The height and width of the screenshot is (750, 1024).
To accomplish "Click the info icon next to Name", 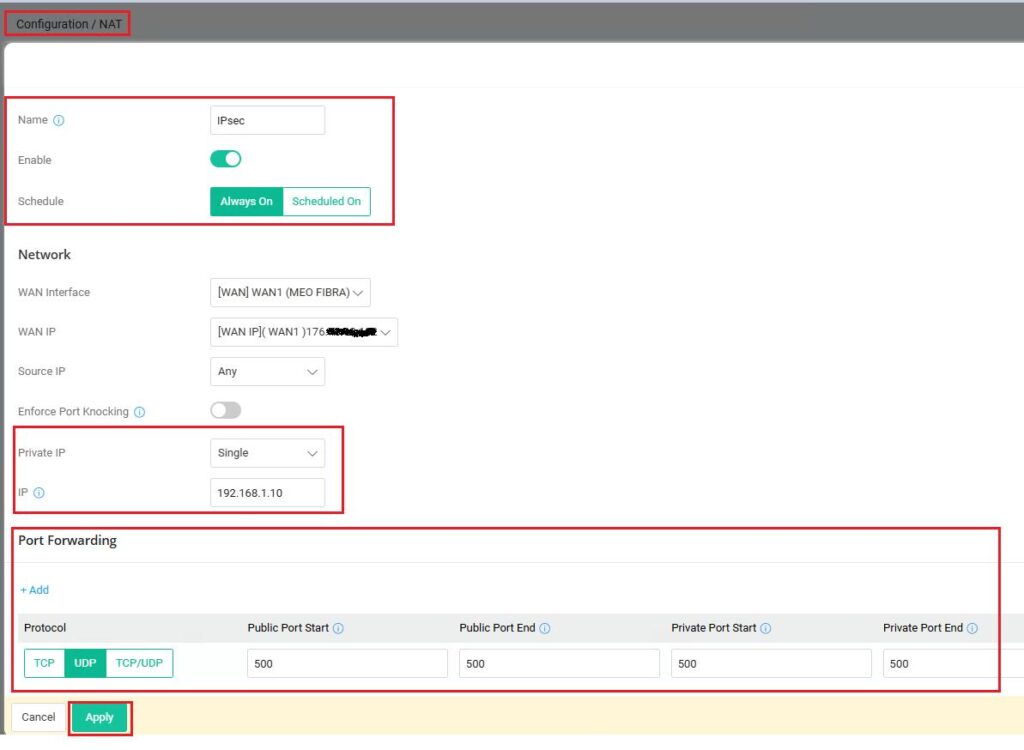I will tap(58, 120).
